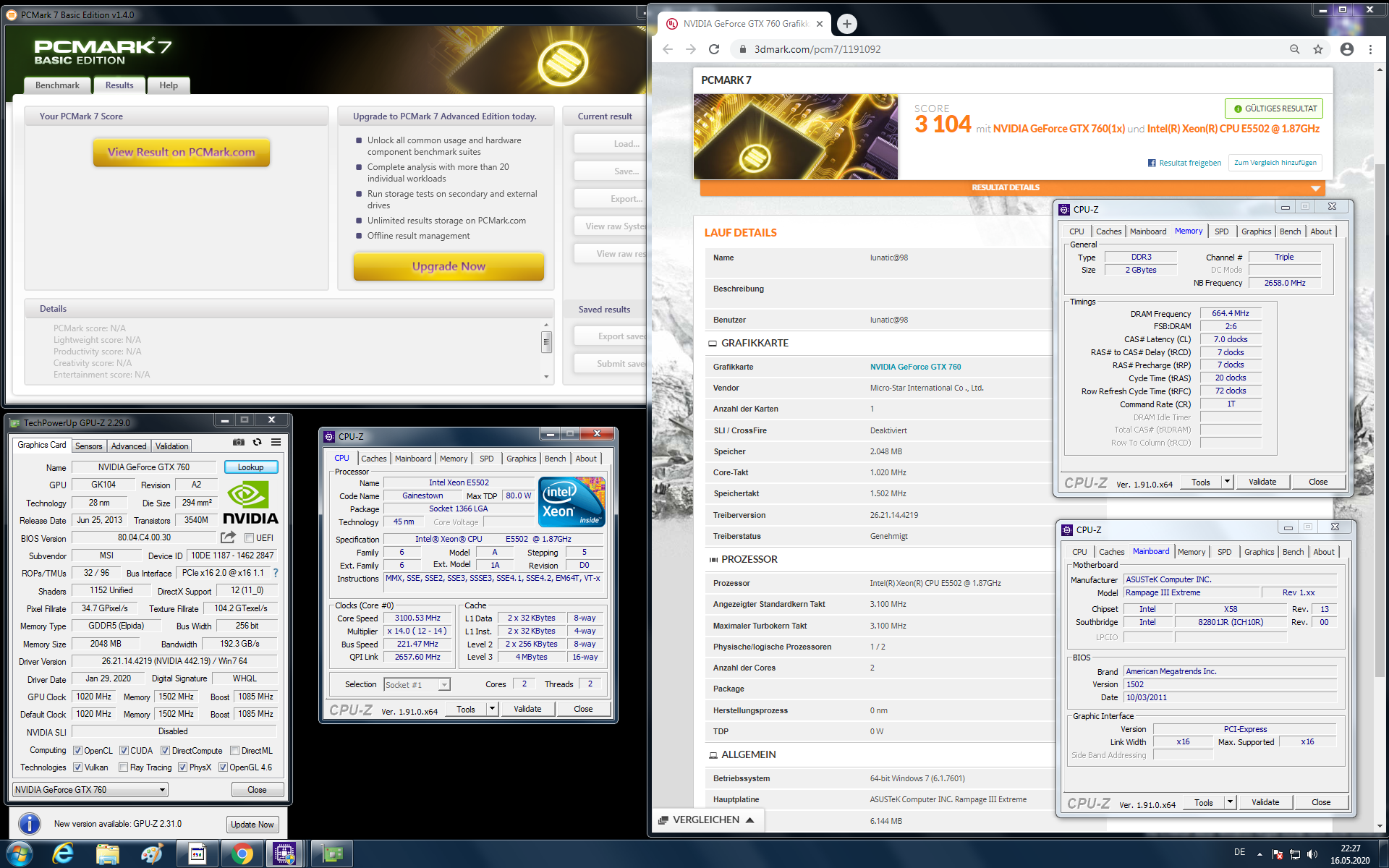Click the Resultat freigeben link
Image resolution: width=1389 pixels, height=868 pixels.
click(1184, 163)
